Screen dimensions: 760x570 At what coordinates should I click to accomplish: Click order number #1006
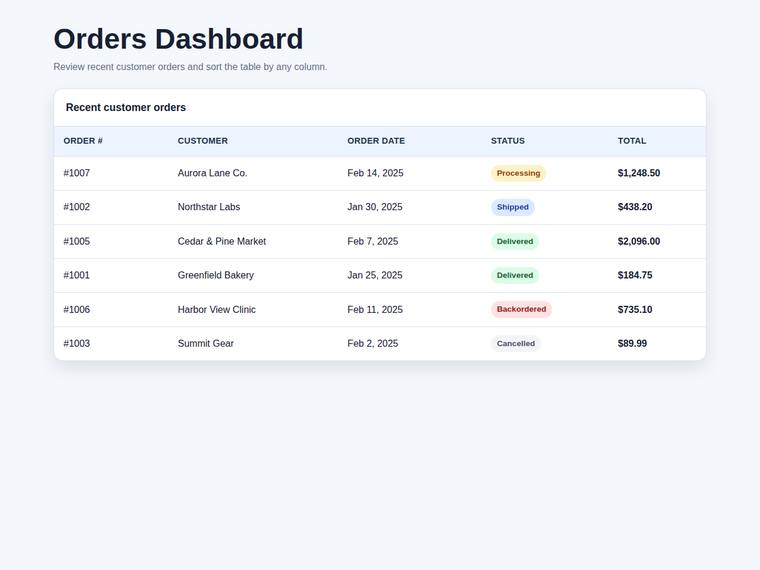click(x=77, y=310)
